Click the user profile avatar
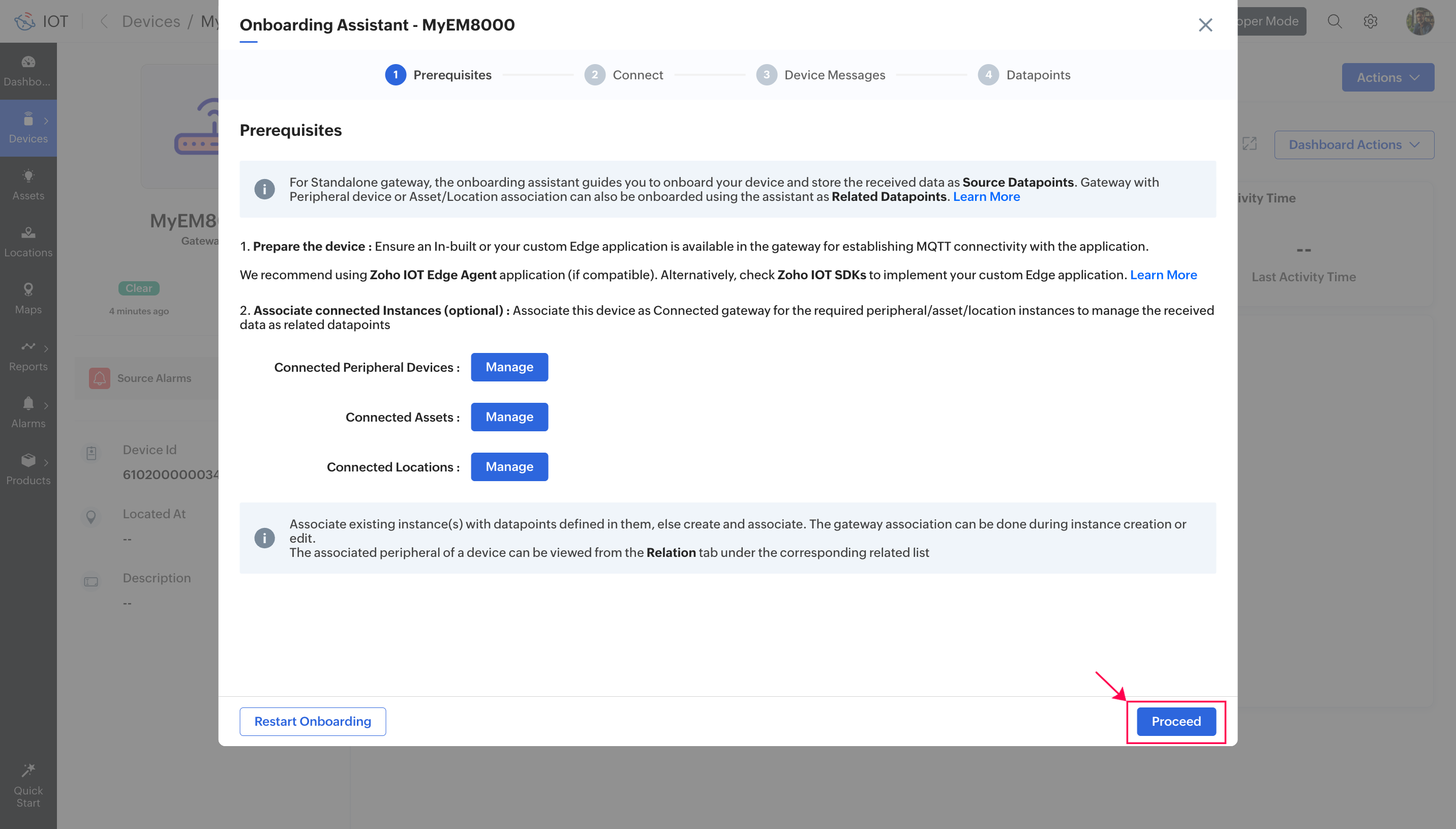Screen dimensions: 1456x829 point(1419,22)
